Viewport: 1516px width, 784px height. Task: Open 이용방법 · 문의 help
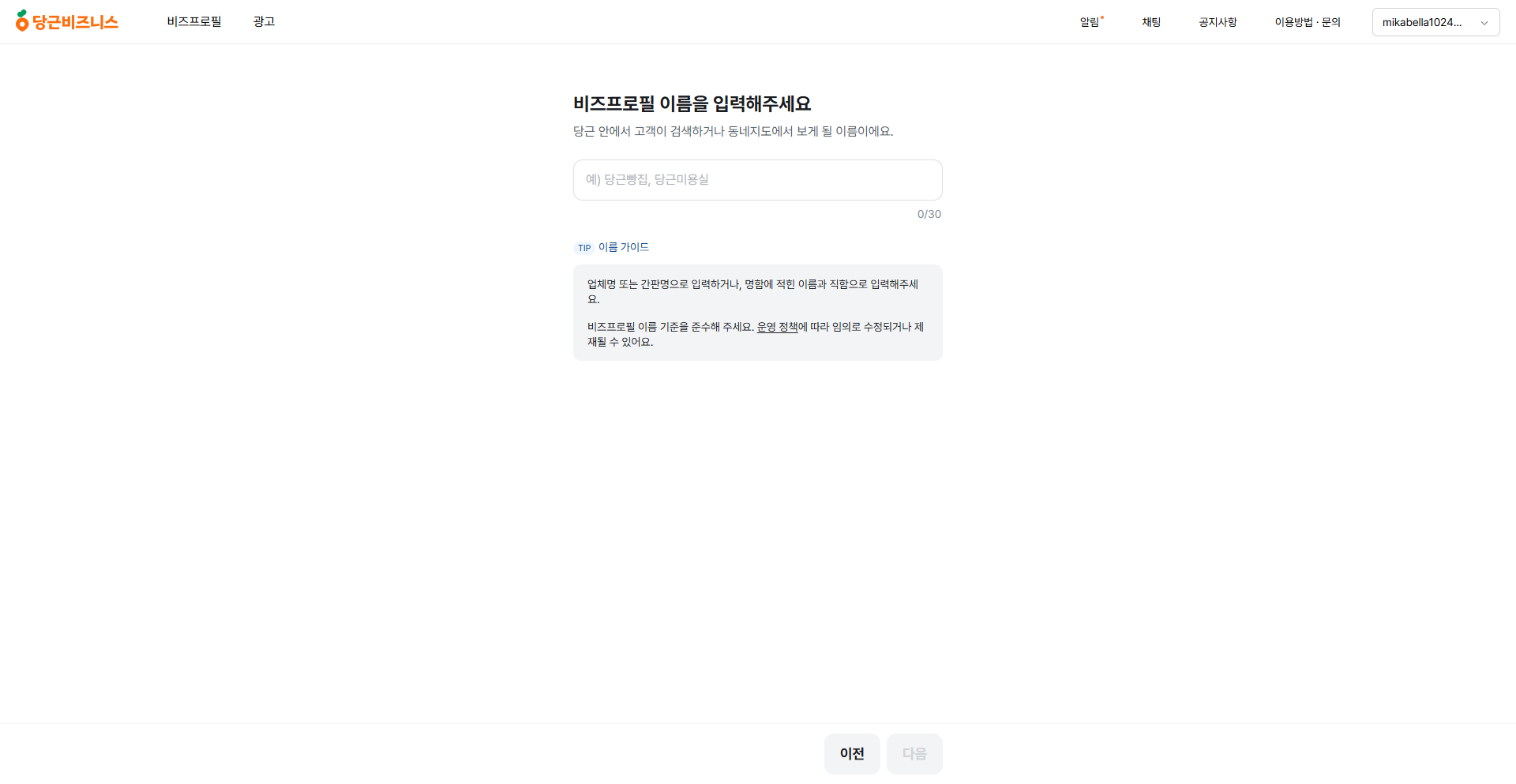pos(1308,22)
